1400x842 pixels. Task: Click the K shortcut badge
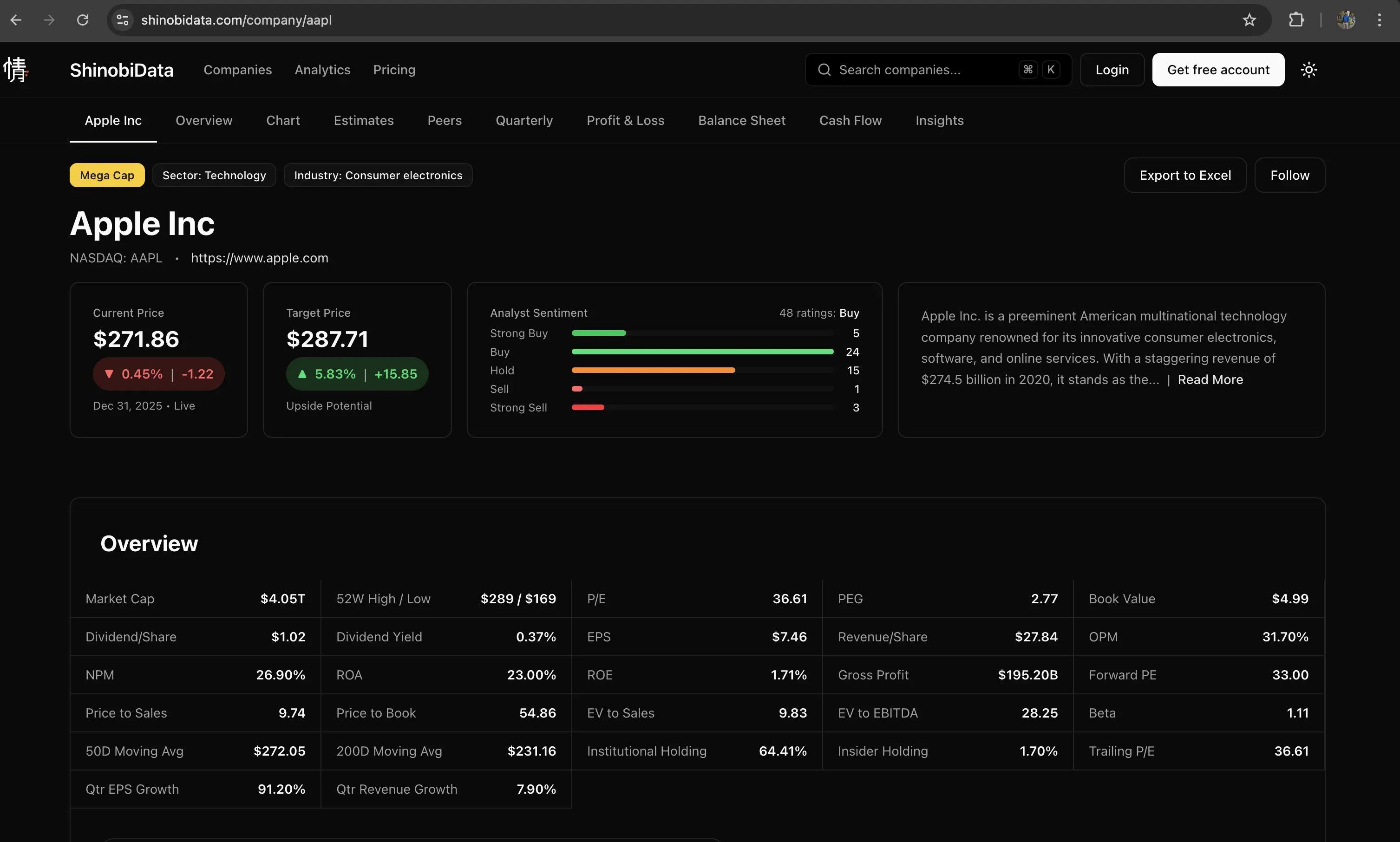click(x=1050, y=69)
